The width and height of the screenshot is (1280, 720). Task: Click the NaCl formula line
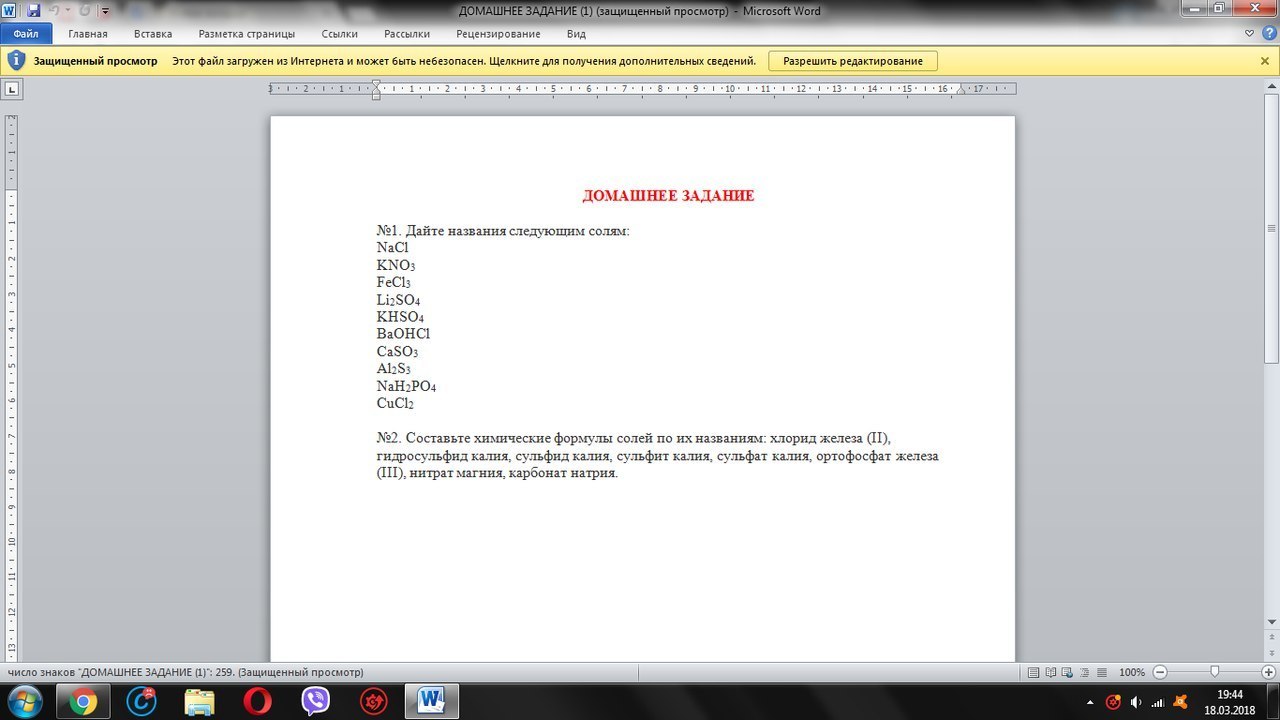pos(393,247)
